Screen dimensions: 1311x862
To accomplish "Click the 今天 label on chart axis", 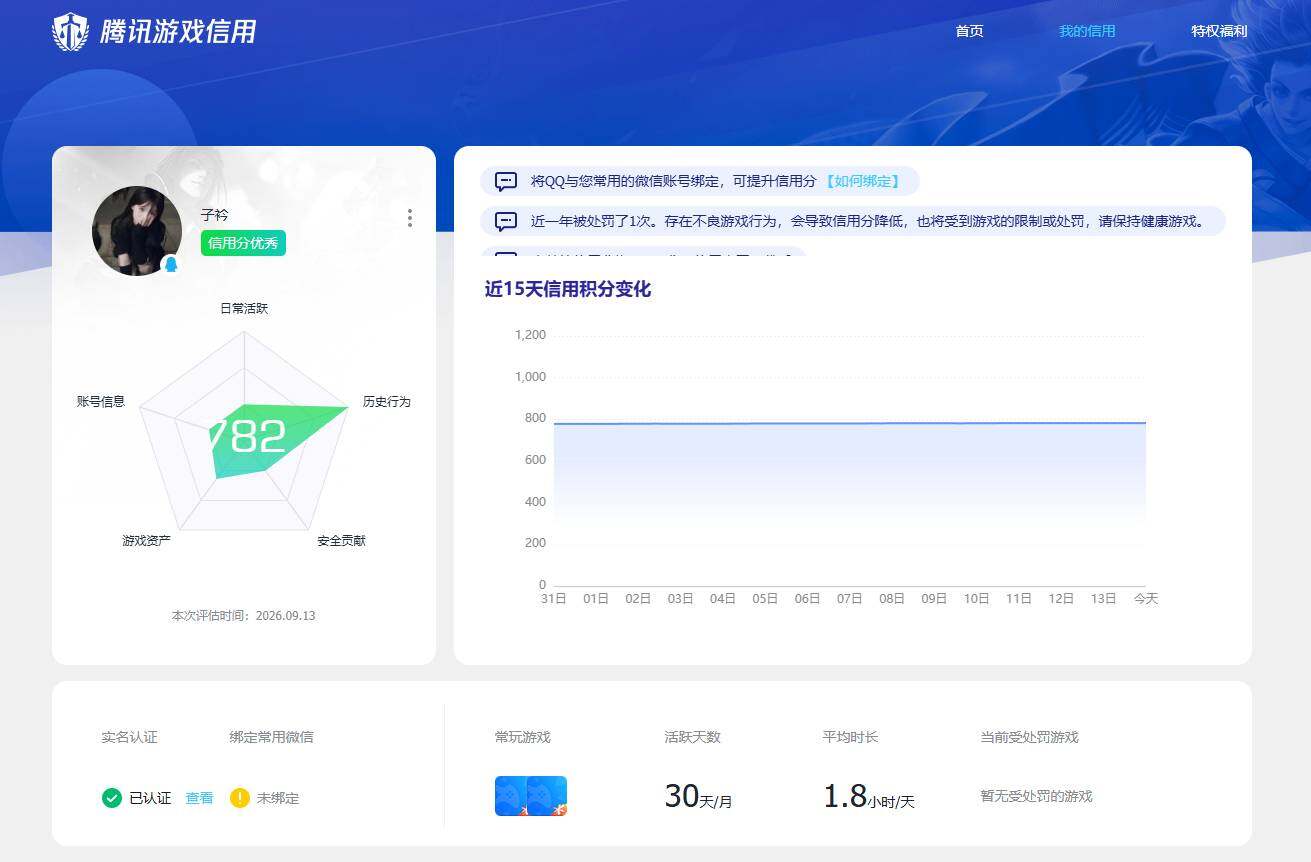I will pos(1145,598).
